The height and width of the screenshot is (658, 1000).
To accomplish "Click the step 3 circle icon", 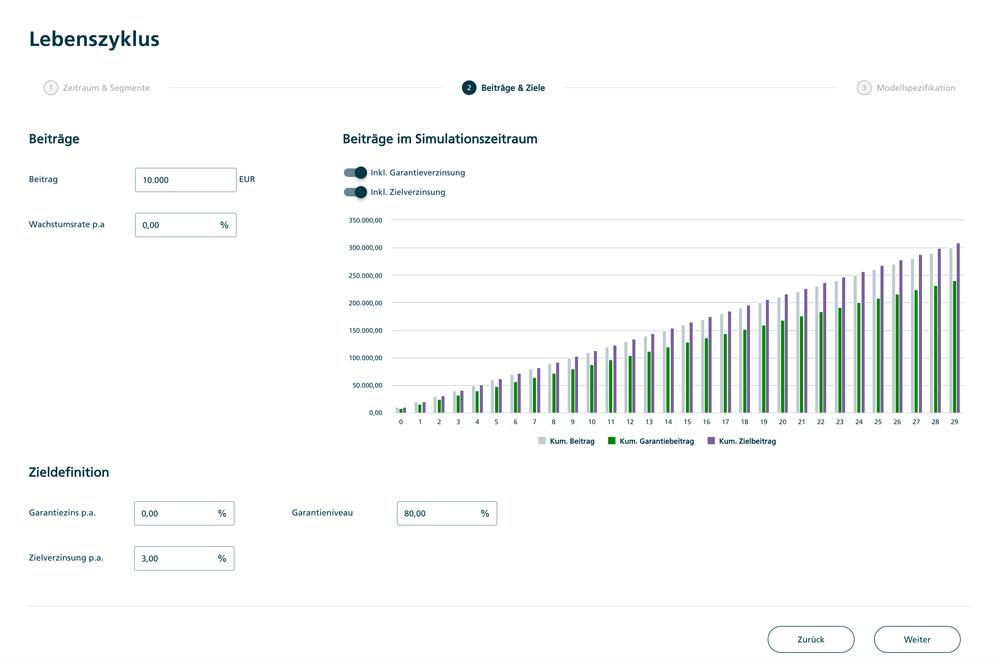I will 864,88.
